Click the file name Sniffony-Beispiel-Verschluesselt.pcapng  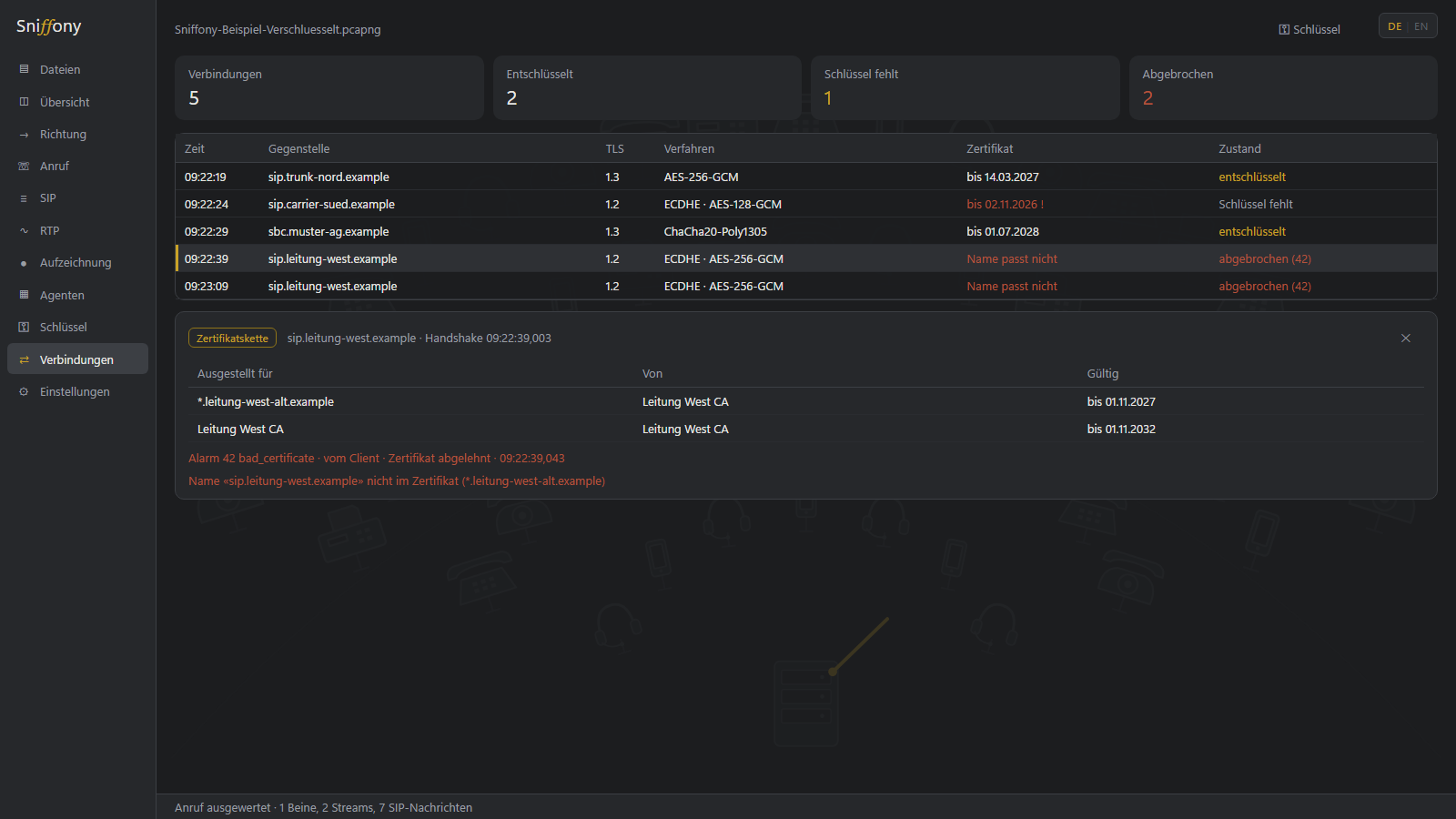[278, 30]
